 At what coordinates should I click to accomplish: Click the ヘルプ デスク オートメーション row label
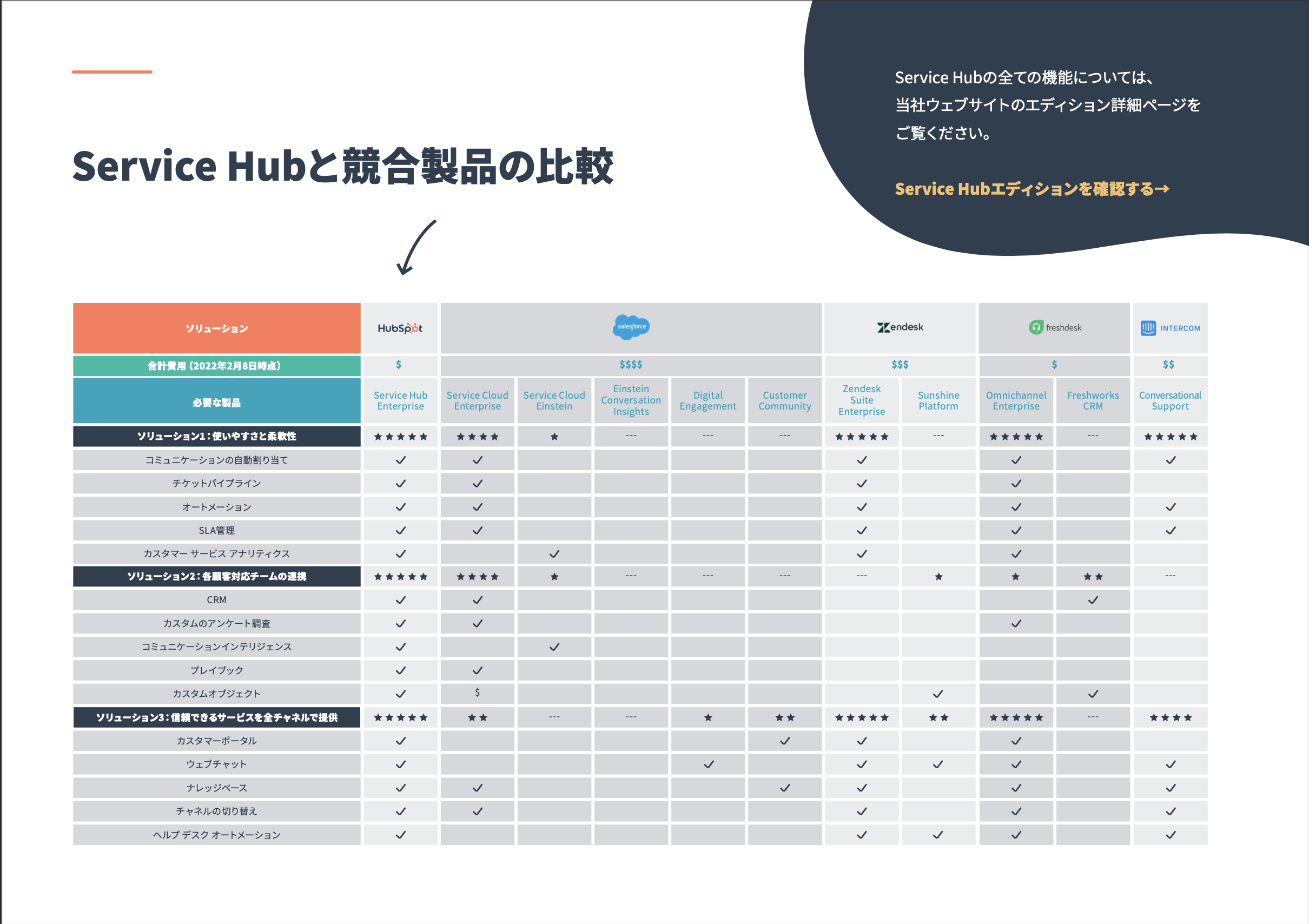coord(217,835)
